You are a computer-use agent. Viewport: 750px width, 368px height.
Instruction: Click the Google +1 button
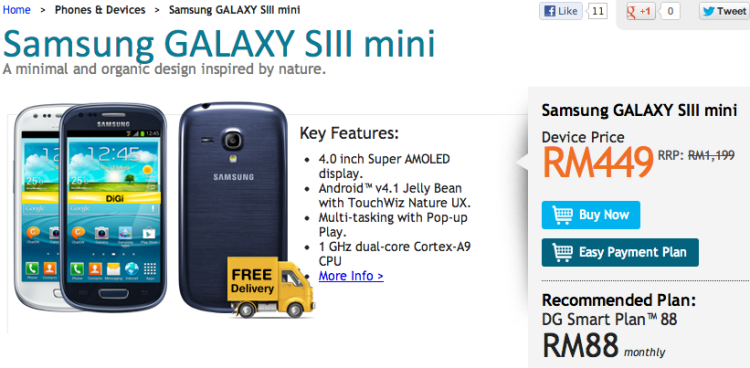pos(640,11)
